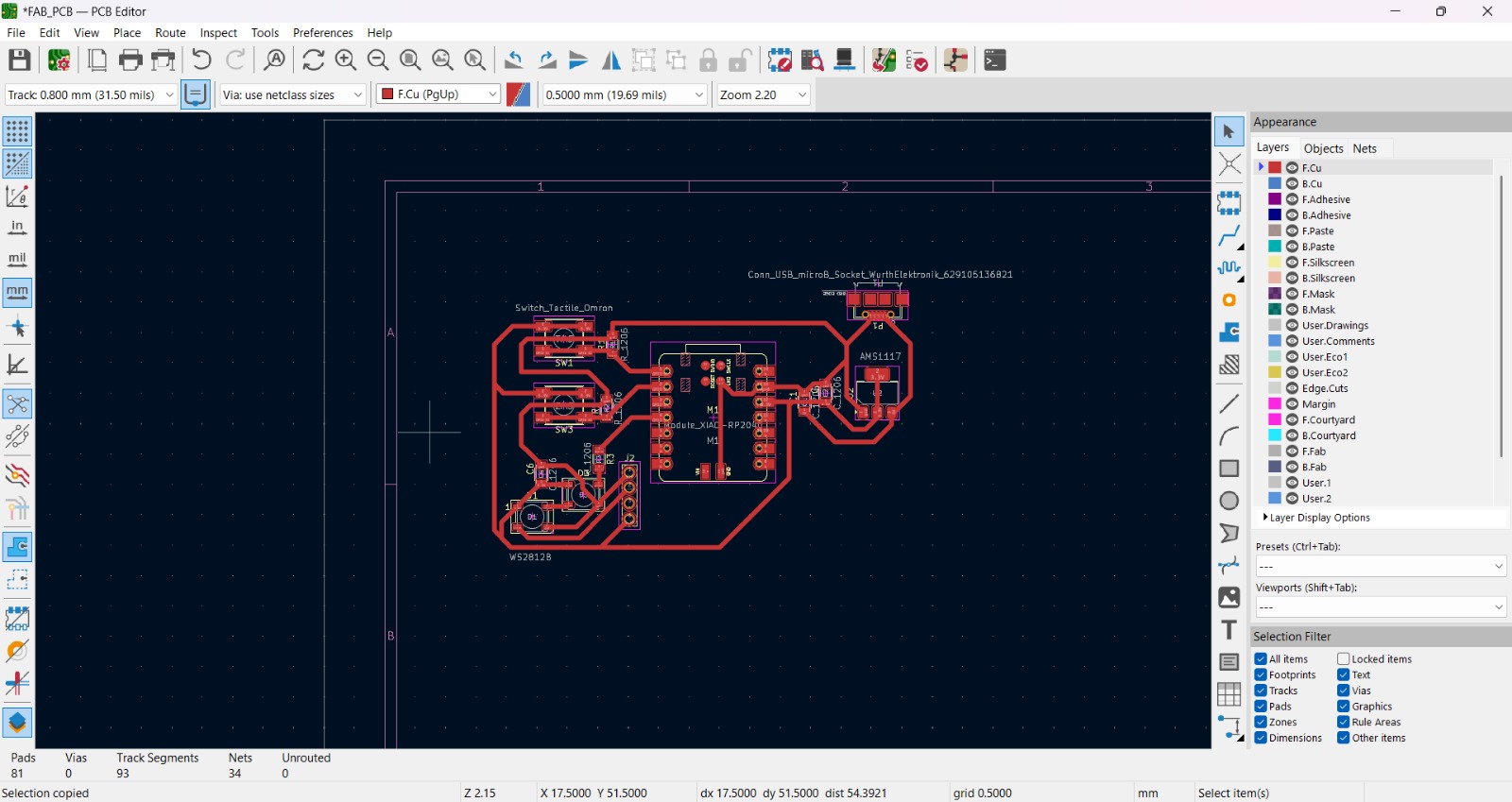Select the Route Tracks tool
The height and width of the screenshot is (802, 1512).
(x=1228, y=236)
